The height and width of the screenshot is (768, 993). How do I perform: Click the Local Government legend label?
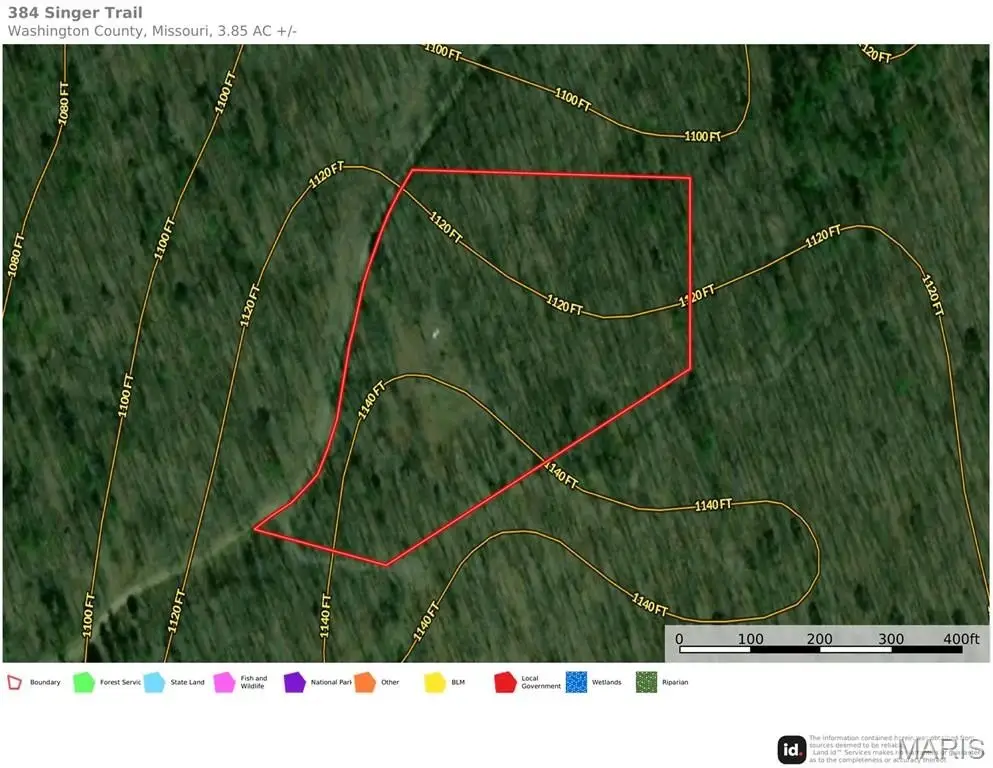coord(541,682)
